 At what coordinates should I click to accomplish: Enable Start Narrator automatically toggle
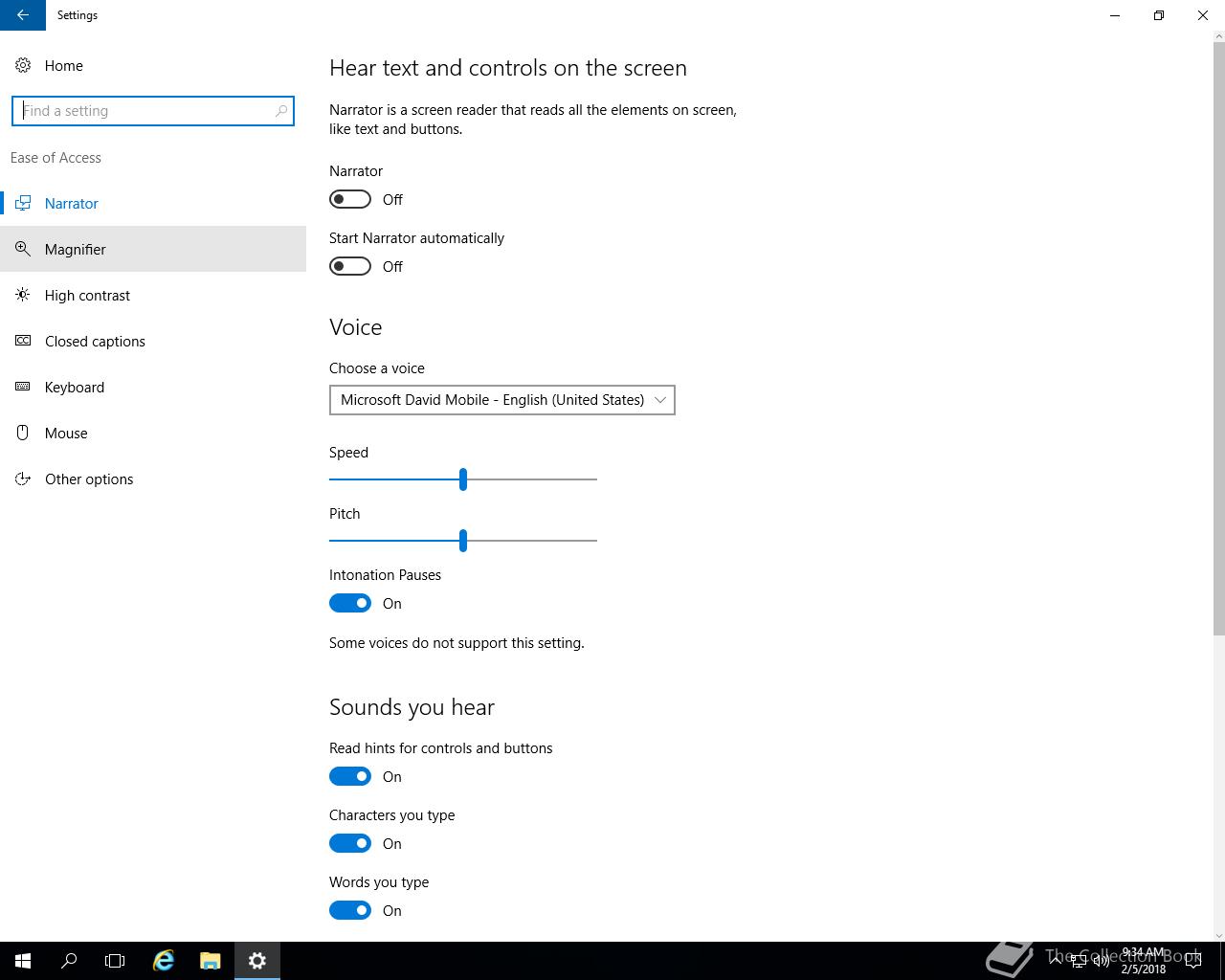point(350,266)
